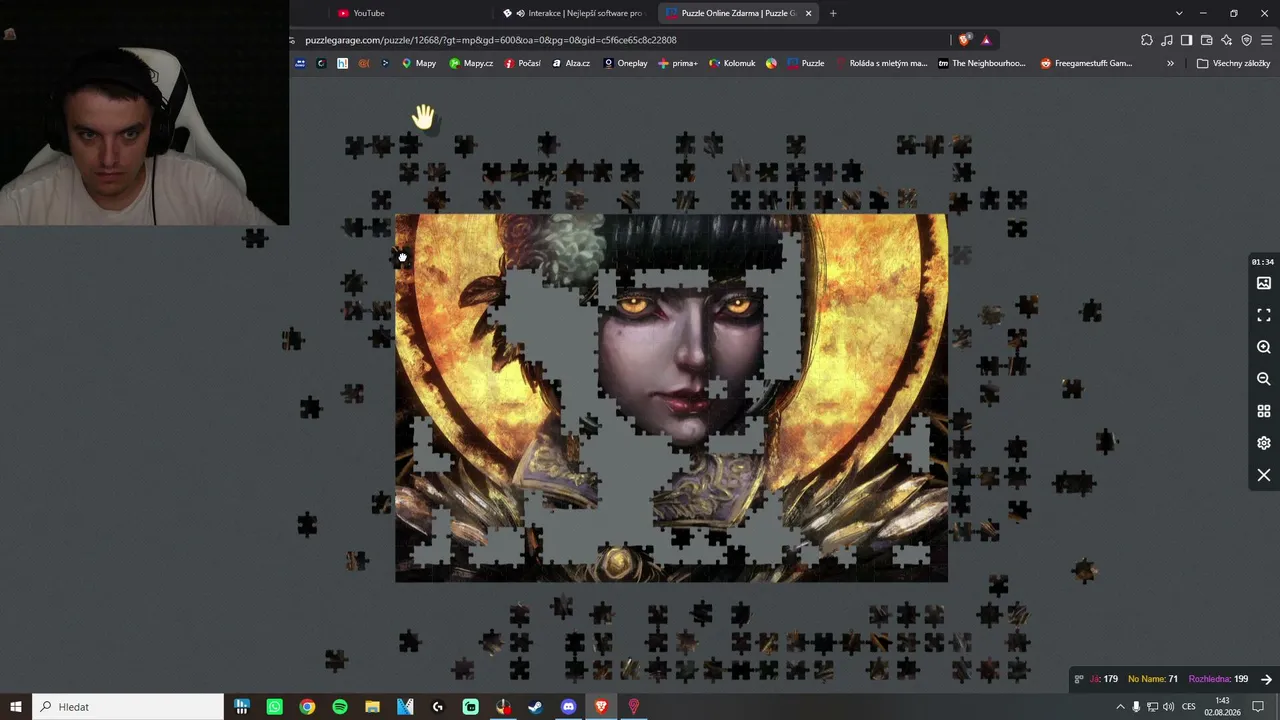Open WhatsApp from the taskbar

(x=274, y=707)
